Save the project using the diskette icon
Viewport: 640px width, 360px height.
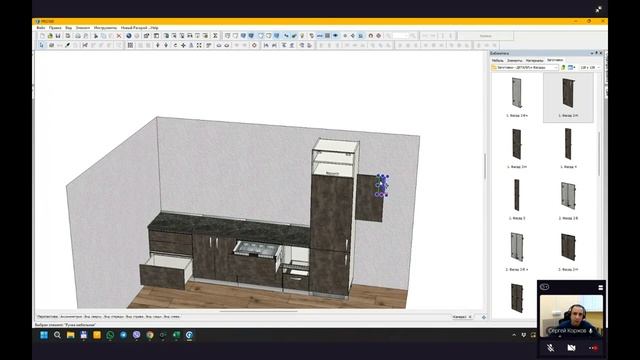(58, 36)
